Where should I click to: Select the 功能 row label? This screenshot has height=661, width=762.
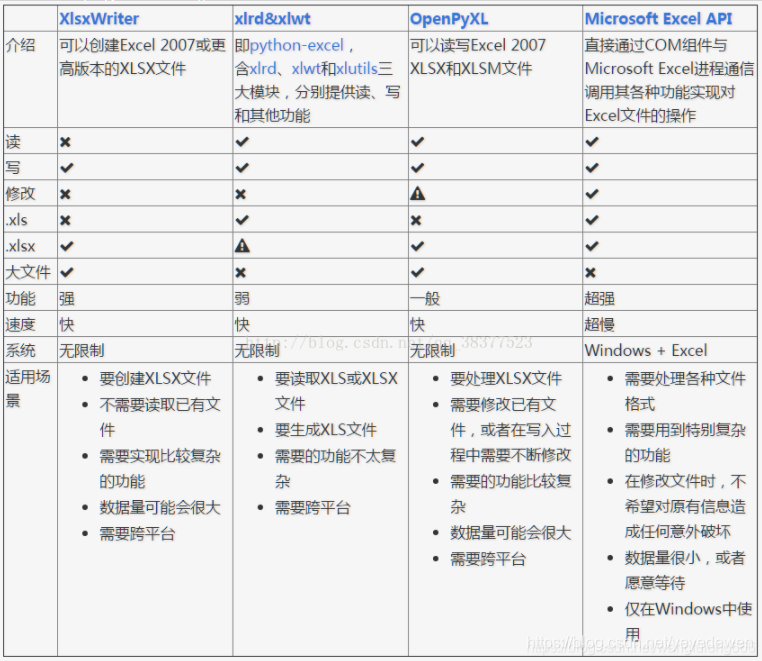pos(20,299)
